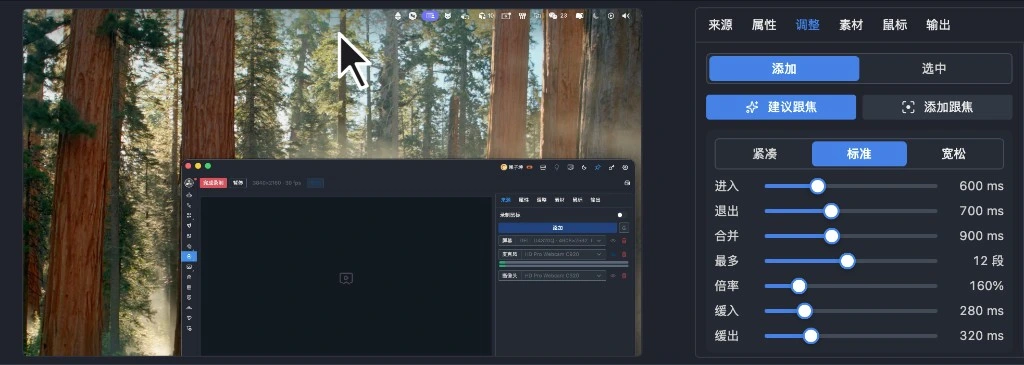
Task: Click the highlighted blue sidebar icon in preview
Action: (189, 257)
